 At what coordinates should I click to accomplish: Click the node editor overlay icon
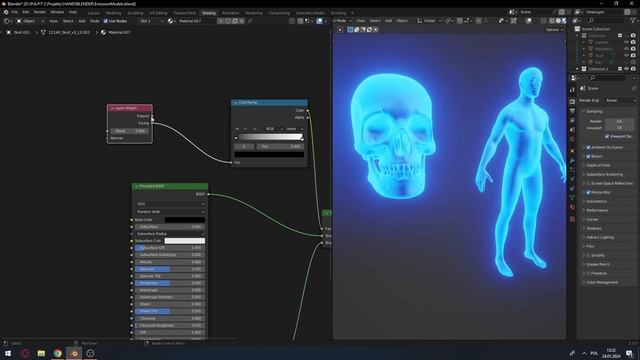pyautogui.click(x=320, y=21)
